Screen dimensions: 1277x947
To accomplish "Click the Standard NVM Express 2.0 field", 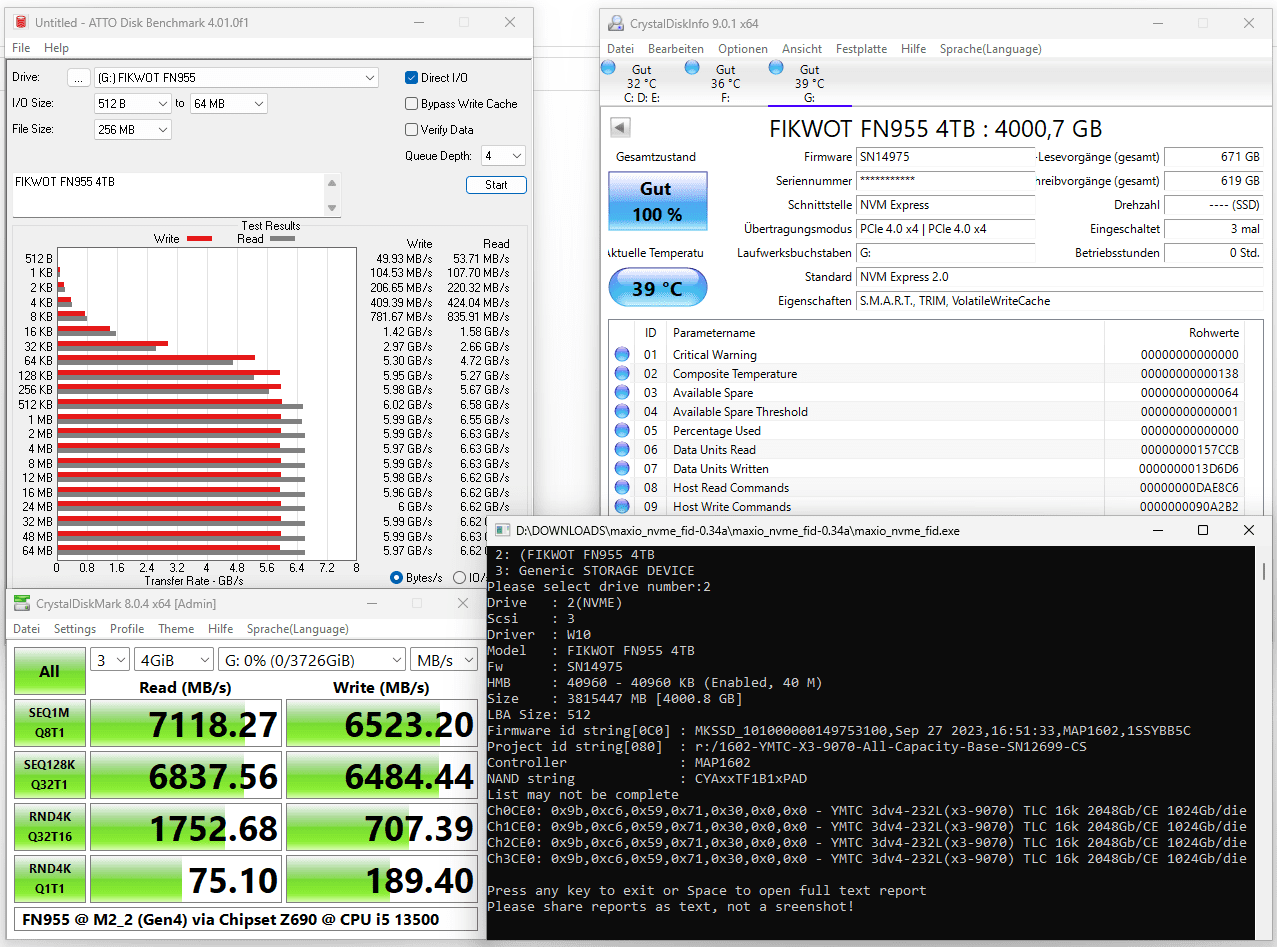I will [1059, 277].
